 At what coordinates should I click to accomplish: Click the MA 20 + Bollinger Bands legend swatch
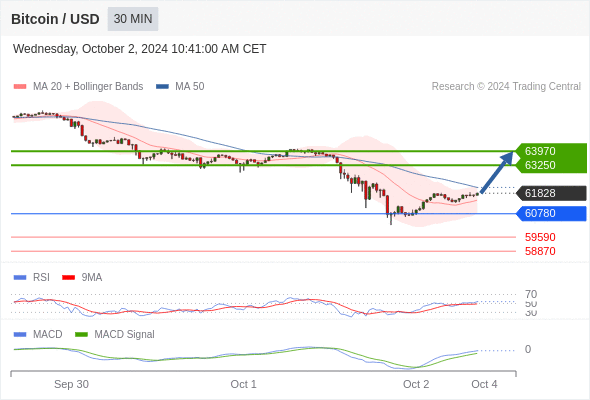pos(20,87)
